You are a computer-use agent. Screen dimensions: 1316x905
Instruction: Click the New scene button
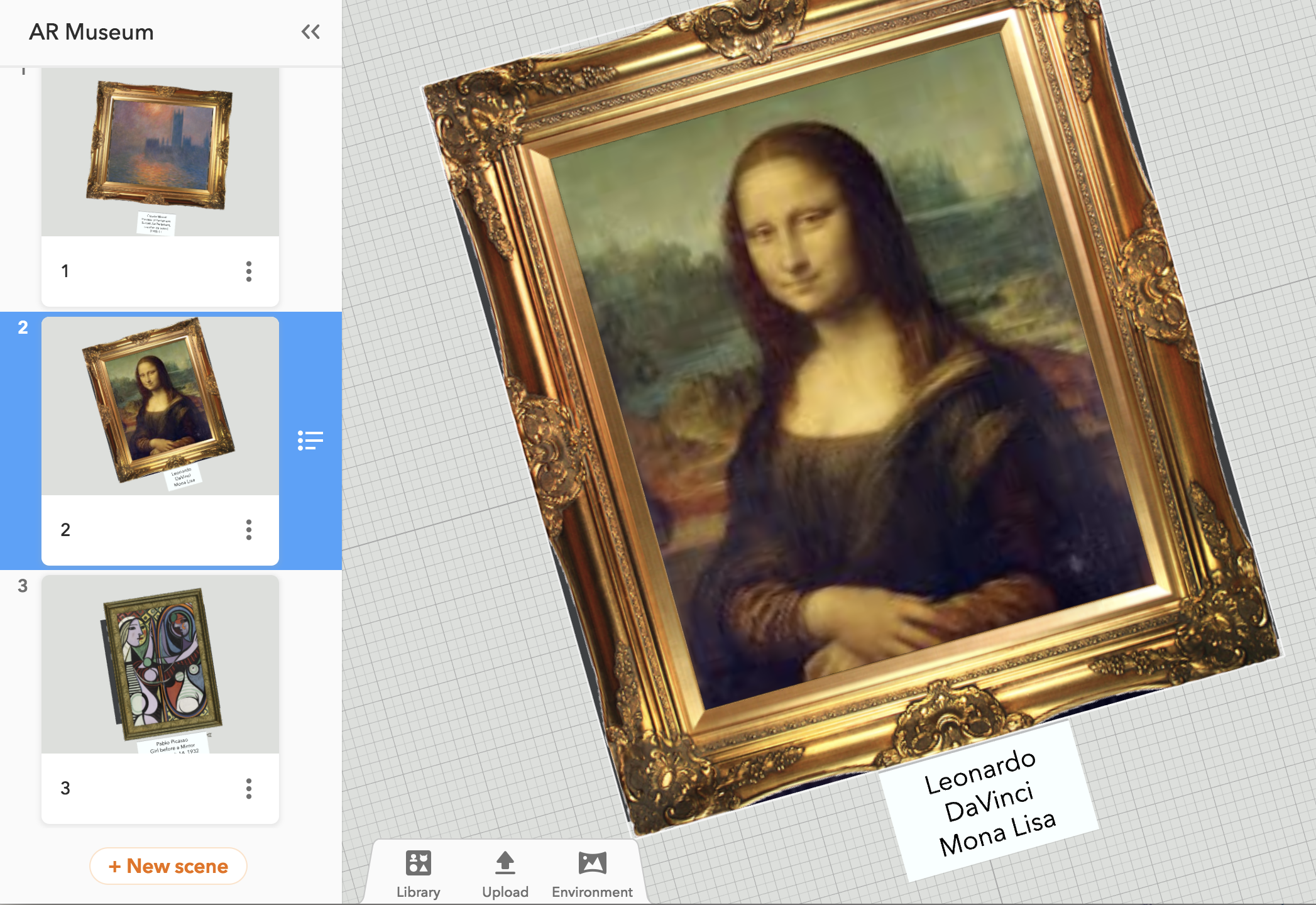point(168,867)
